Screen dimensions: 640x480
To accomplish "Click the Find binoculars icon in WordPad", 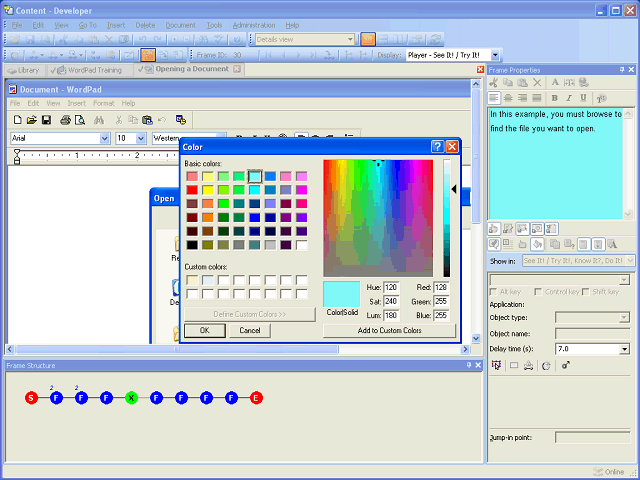I will tap(99, 120).
